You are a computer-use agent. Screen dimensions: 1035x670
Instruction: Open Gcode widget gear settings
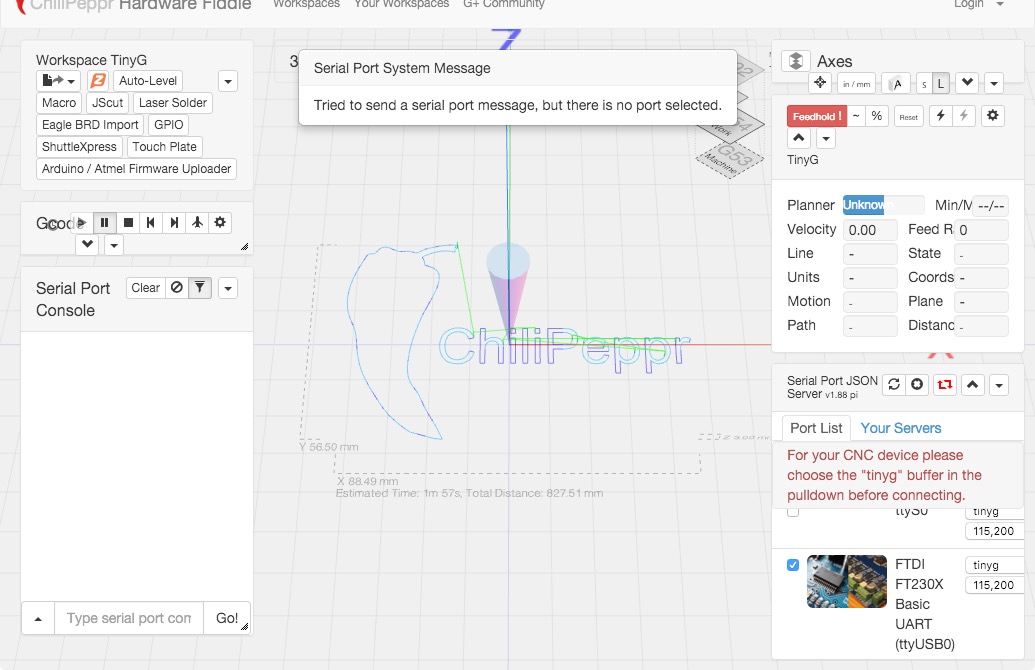[x=220, y=223]
